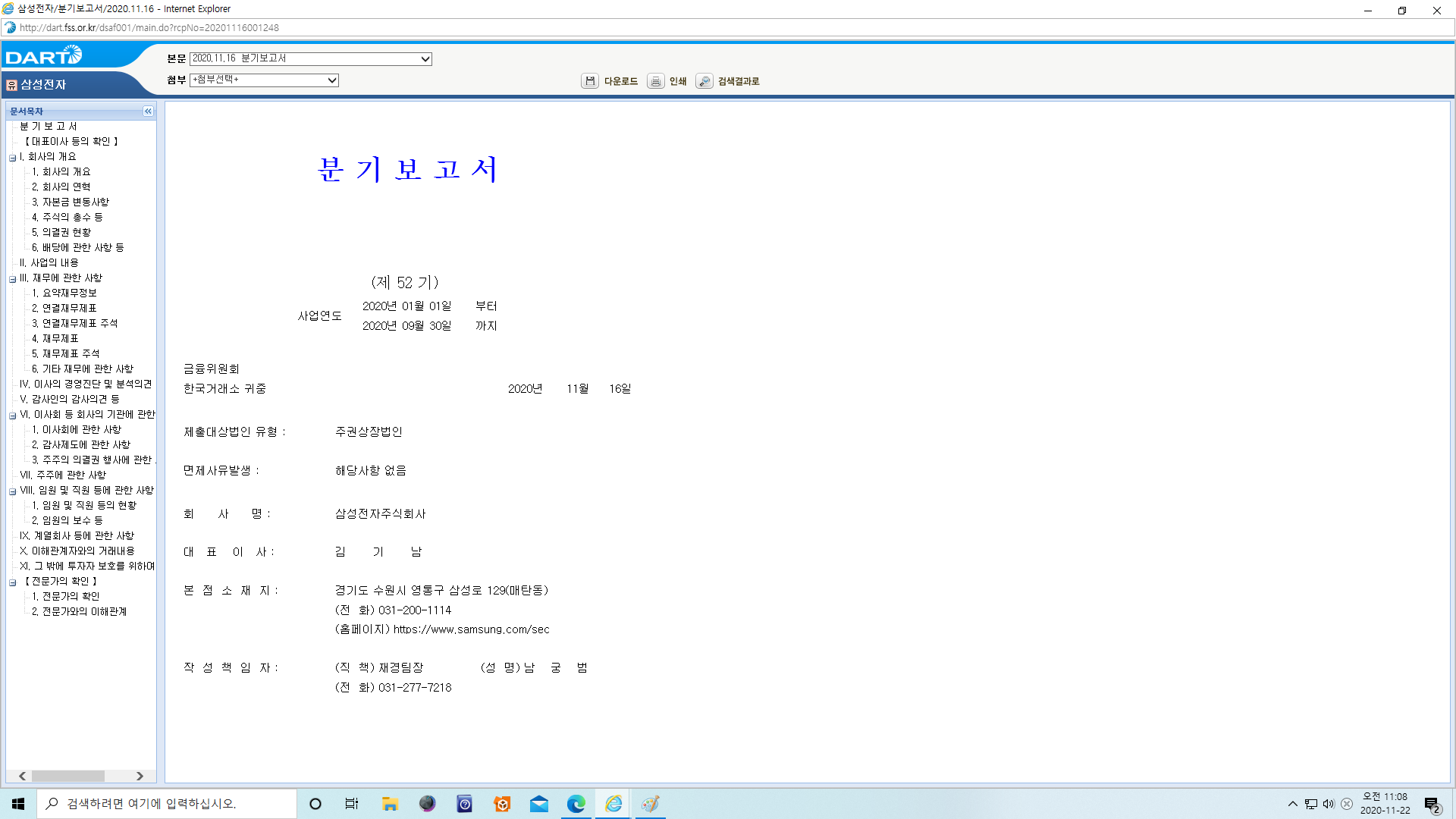Open IV. 이사의 경영진단 및 분석의견
This screenshot has height=819, width=1456.
tap(86, 384)
